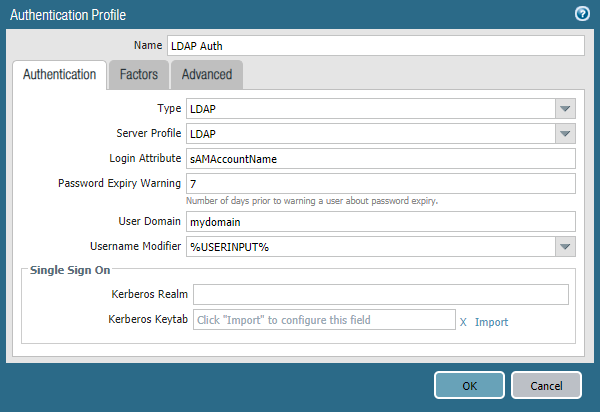Cancel the Authentication Profile dialog

tap(545, 385)
